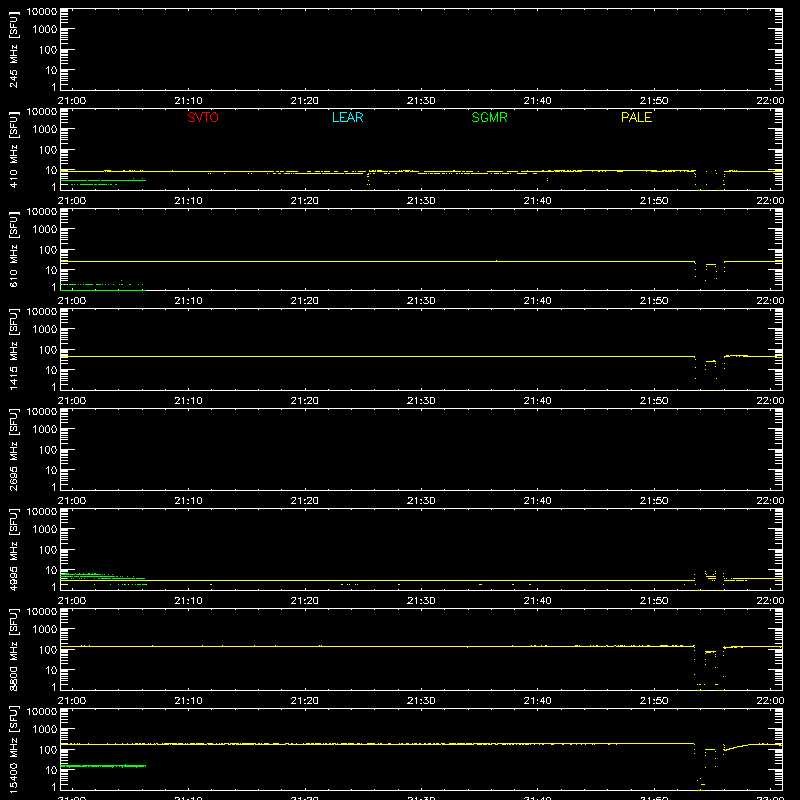
Task: Click the yellow PALE station label
Action: click(636, 117)
